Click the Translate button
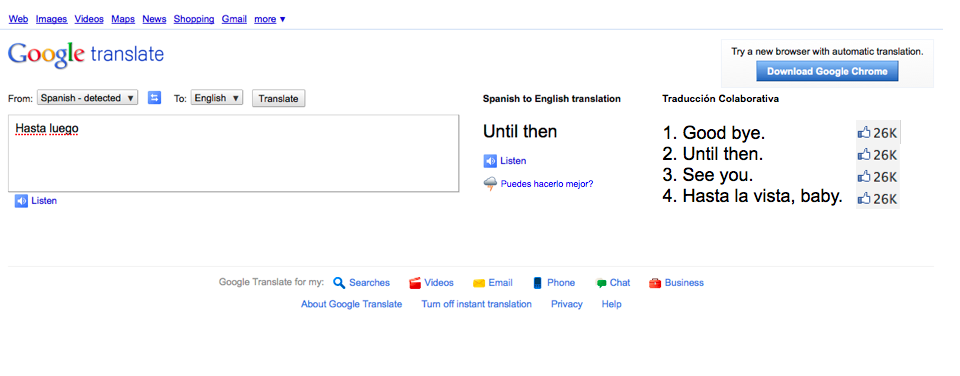 pos(279,99)
